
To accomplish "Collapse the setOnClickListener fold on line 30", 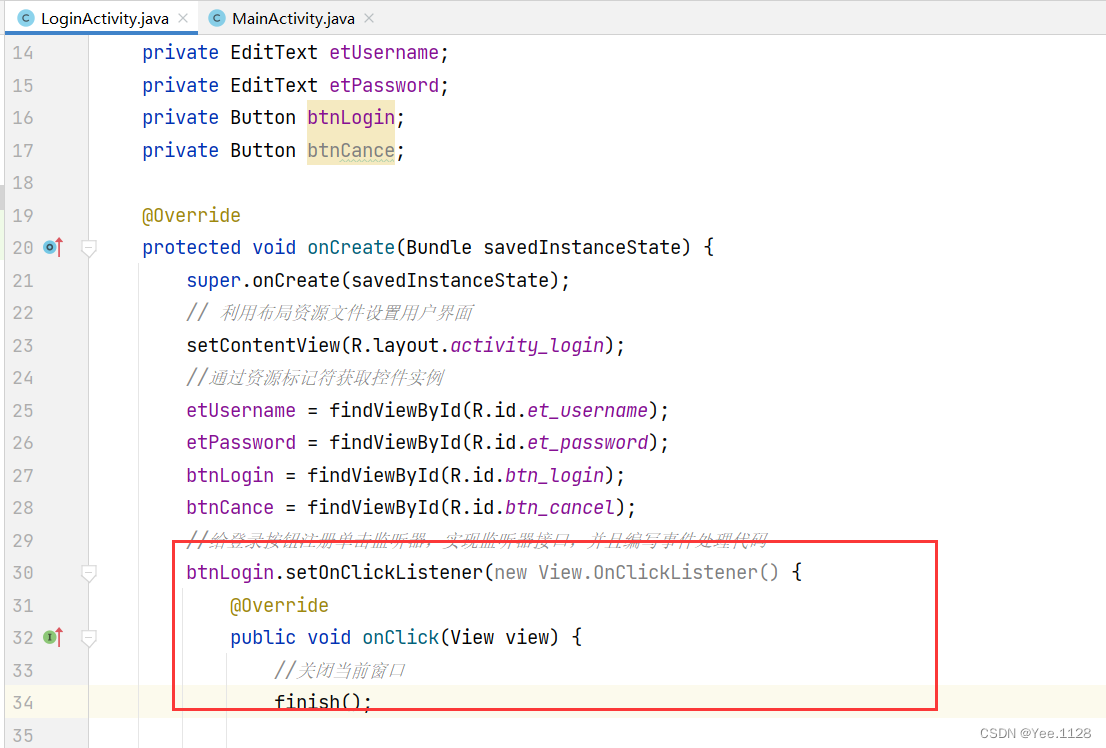I will pyautogui.click(x=89, y=572).
